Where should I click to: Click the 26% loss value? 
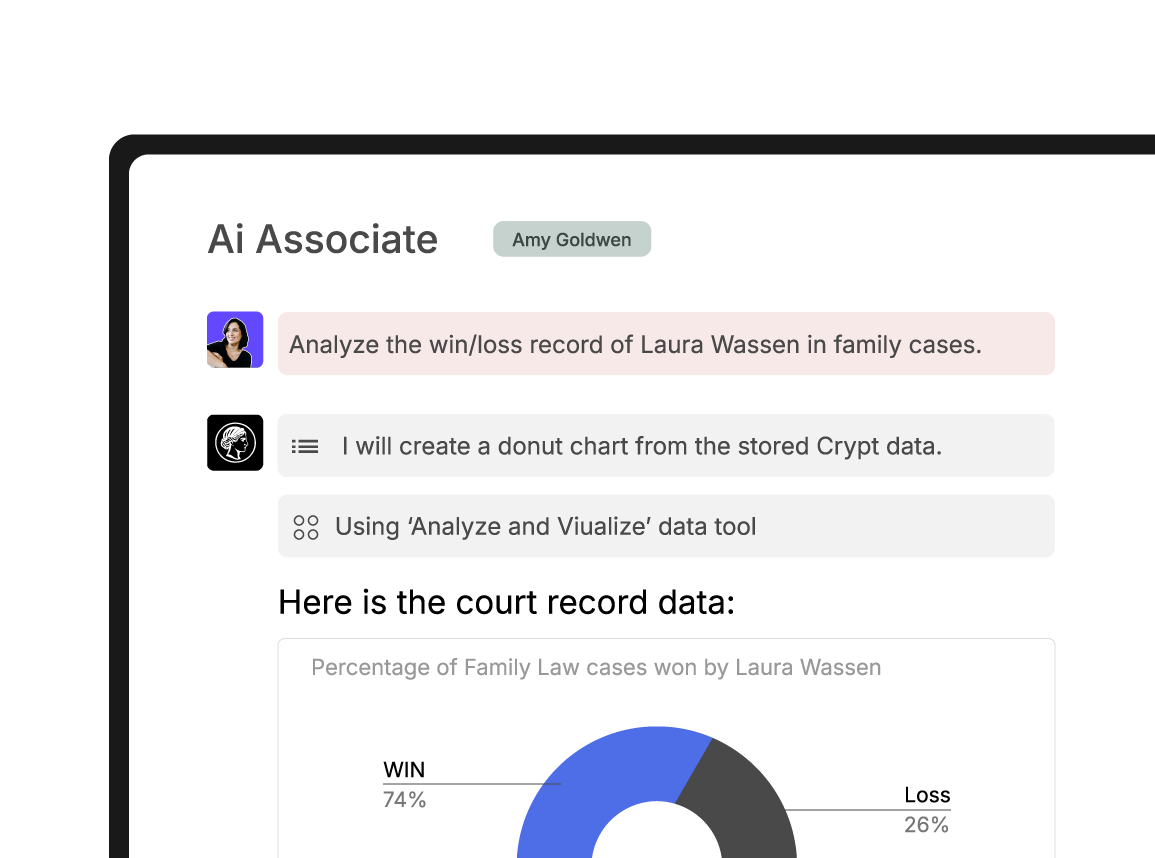click(x=927, y=825)
